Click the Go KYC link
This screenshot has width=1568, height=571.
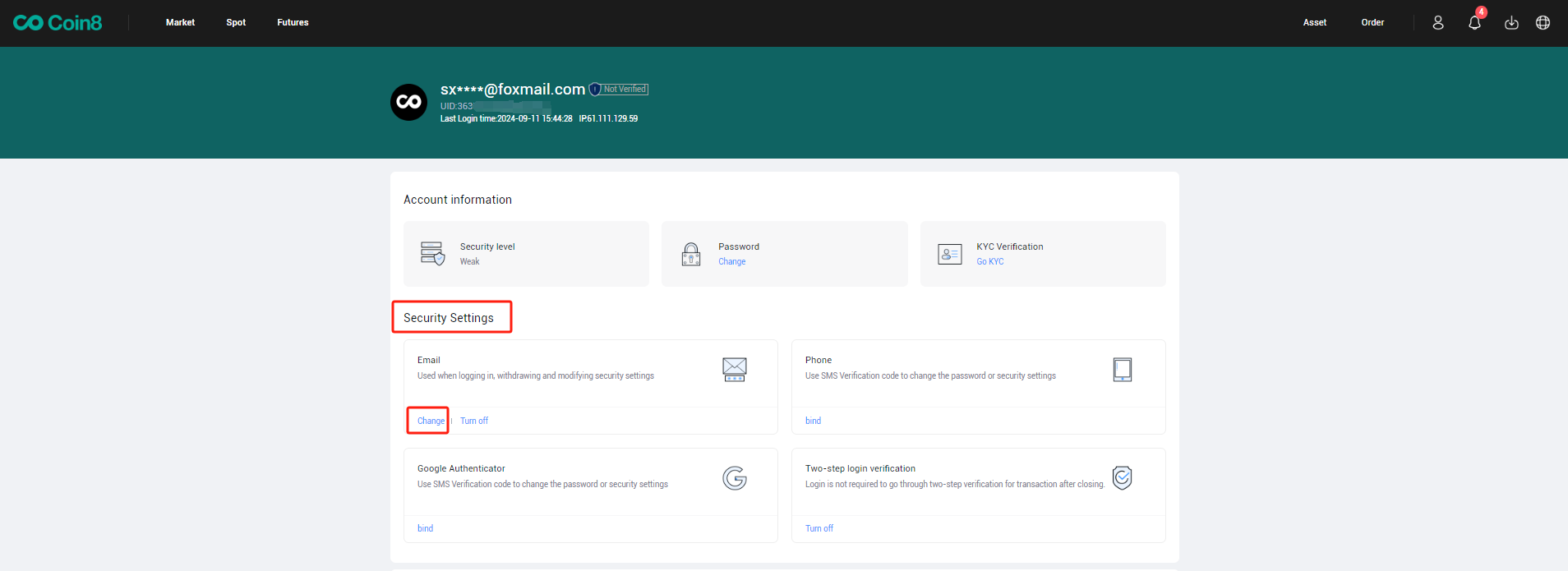tap(989, 262)
